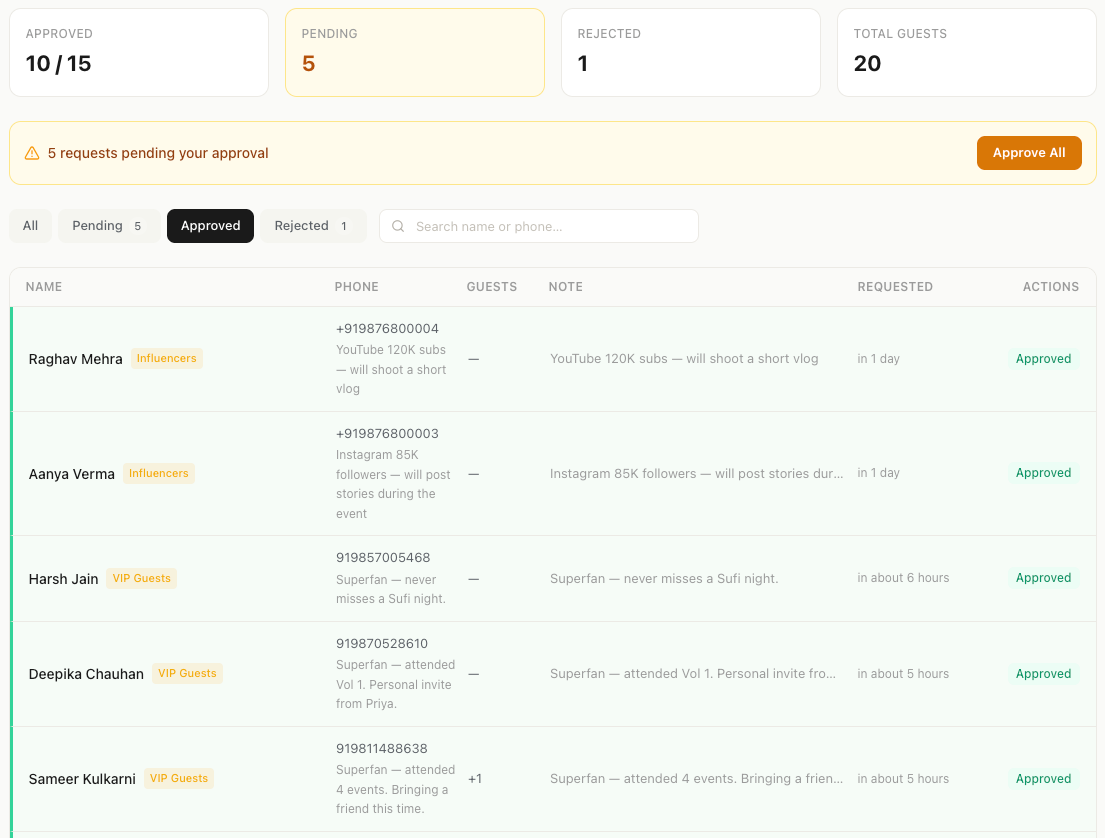Select the Rejected summary card
This screenshot has height=838, width=1105.
(x=690, y=53)
